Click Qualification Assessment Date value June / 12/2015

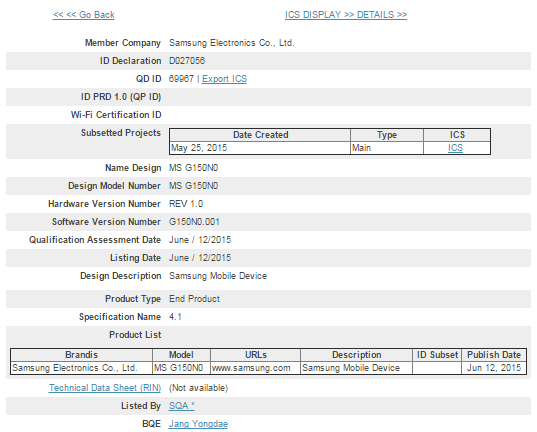(x=200, y=240)
